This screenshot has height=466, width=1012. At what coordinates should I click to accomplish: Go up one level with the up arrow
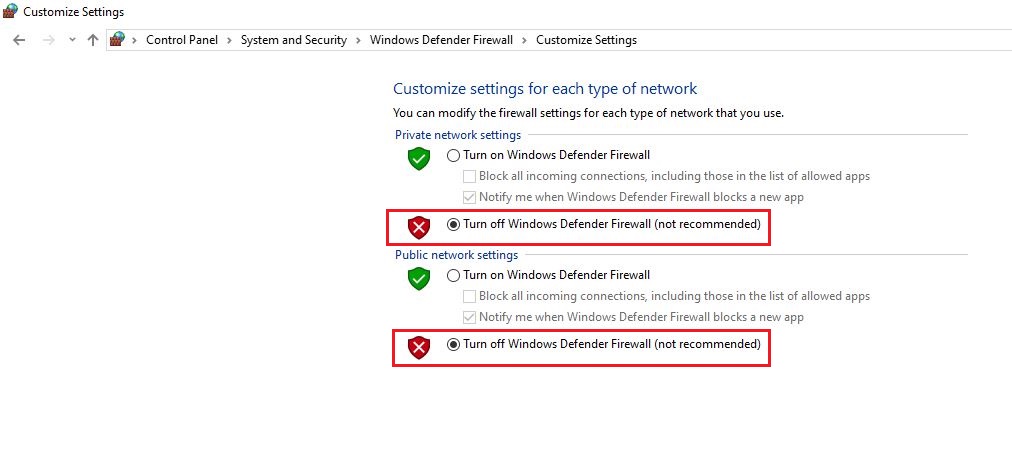pos(93,40)
